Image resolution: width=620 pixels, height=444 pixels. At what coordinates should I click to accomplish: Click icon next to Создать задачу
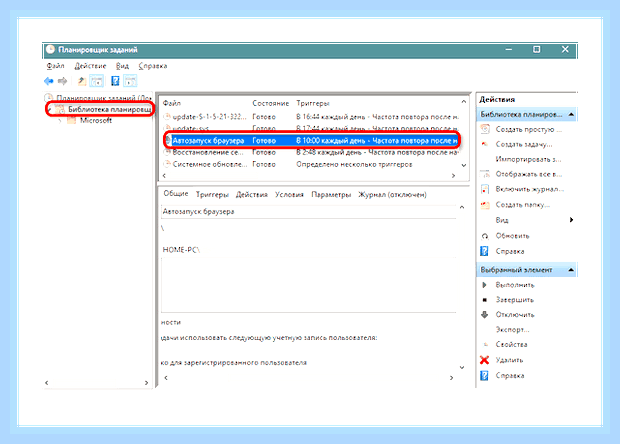[x=485, y=144]
